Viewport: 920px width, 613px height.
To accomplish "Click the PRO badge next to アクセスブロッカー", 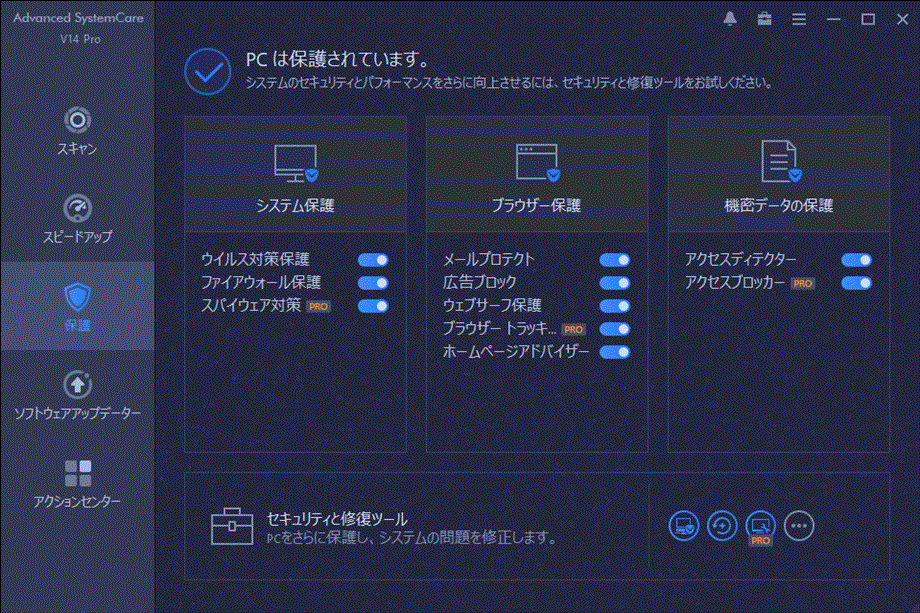I will coord(803,283).
